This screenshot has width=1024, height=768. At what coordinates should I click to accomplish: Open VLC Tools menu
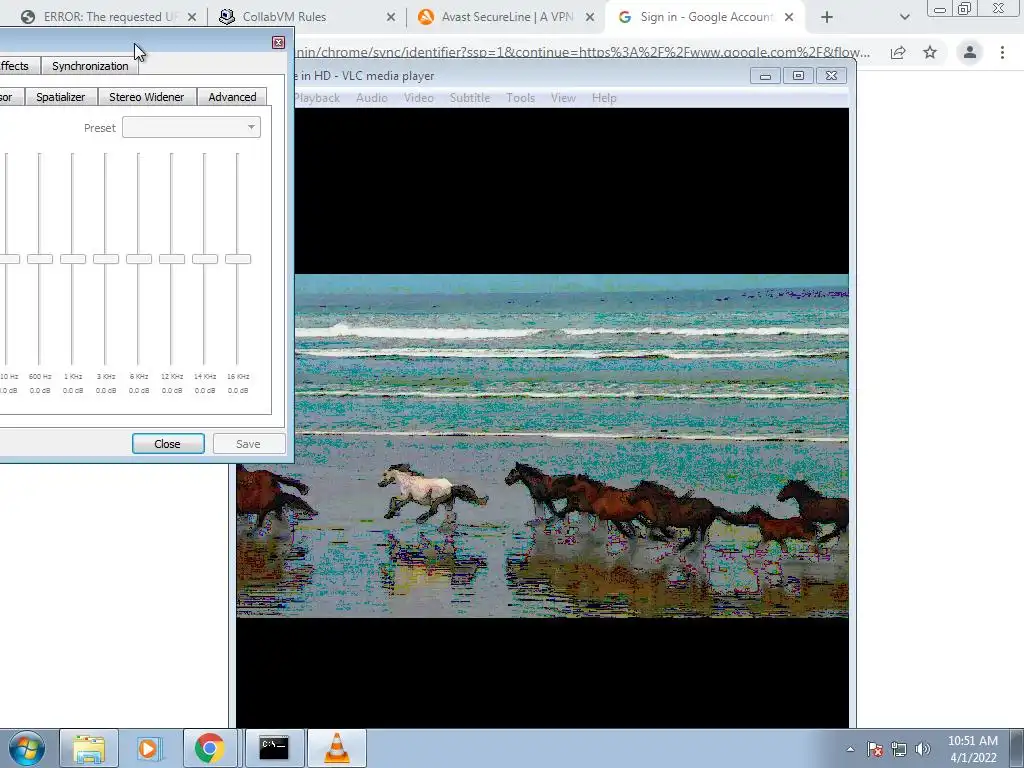tap(520, 98)
